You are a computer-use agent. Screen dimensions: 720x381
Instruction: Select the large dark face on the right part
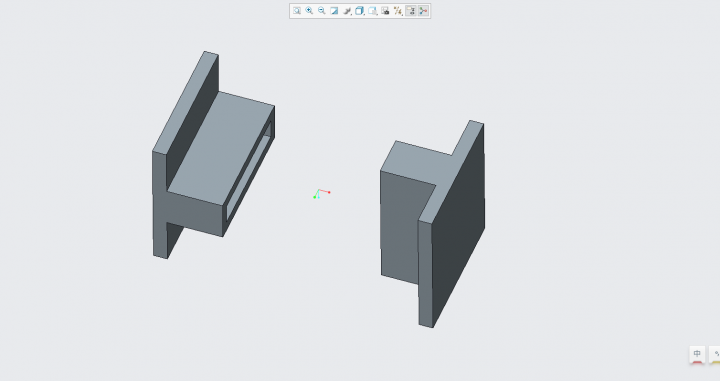tap(458, 225)
